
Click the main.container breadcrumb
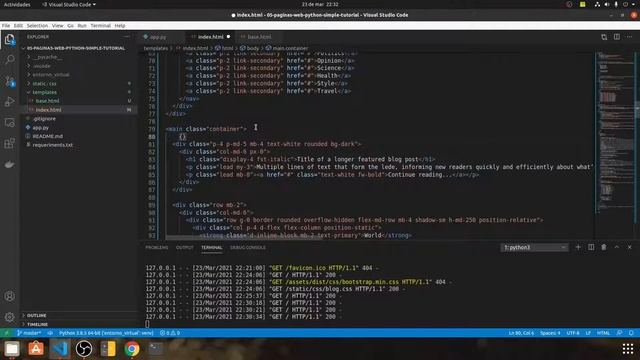tap(287, 48)
